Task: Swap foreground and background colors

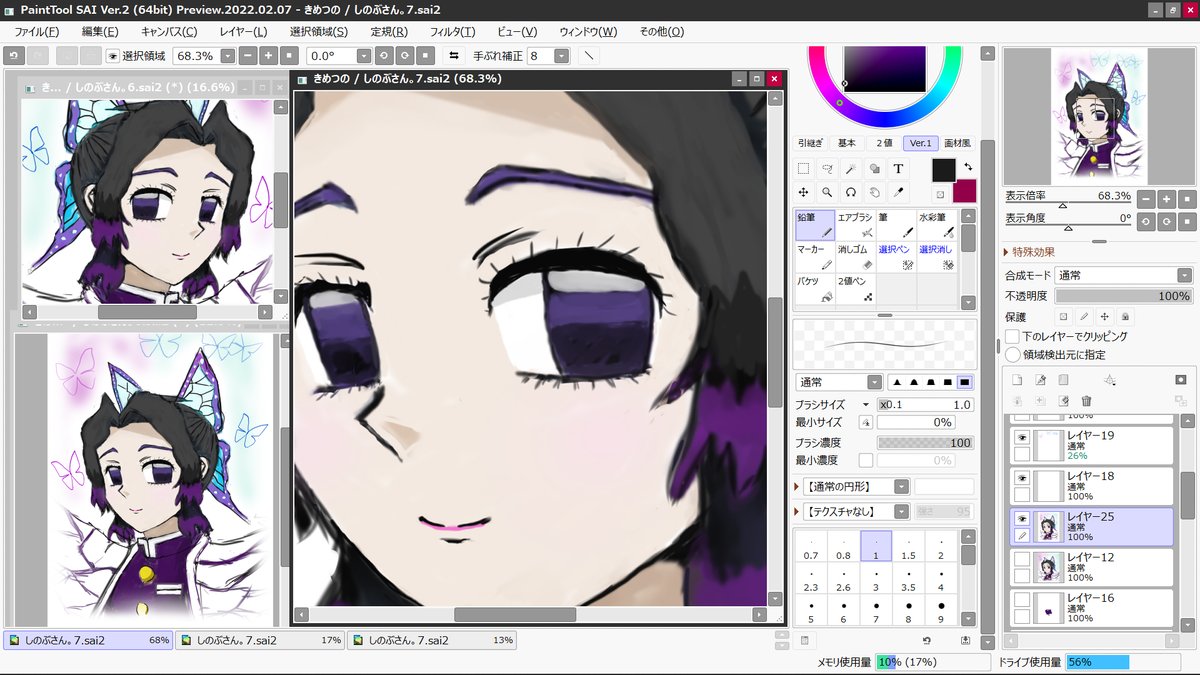Action: [x=968, y=166]
